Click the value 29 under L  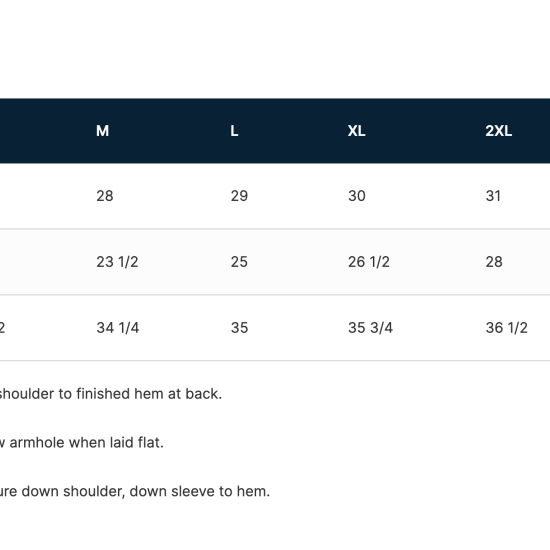tap(239, 196)
